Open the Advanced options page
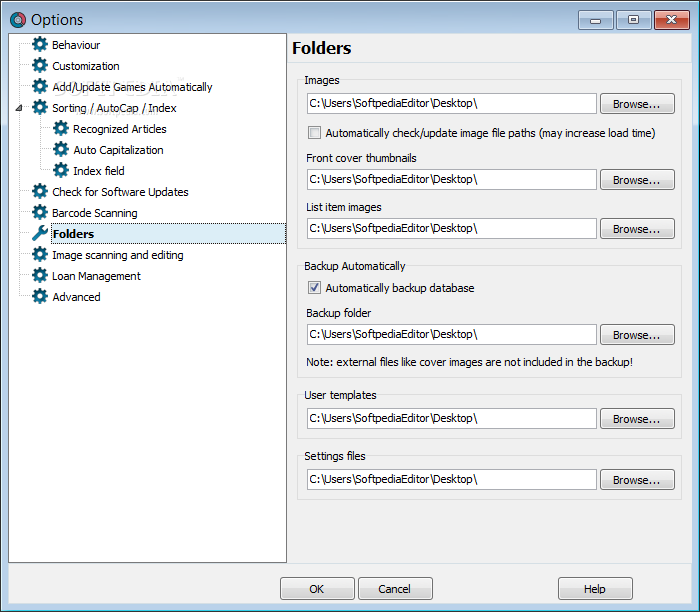700x612 pixels. [76, 297]
